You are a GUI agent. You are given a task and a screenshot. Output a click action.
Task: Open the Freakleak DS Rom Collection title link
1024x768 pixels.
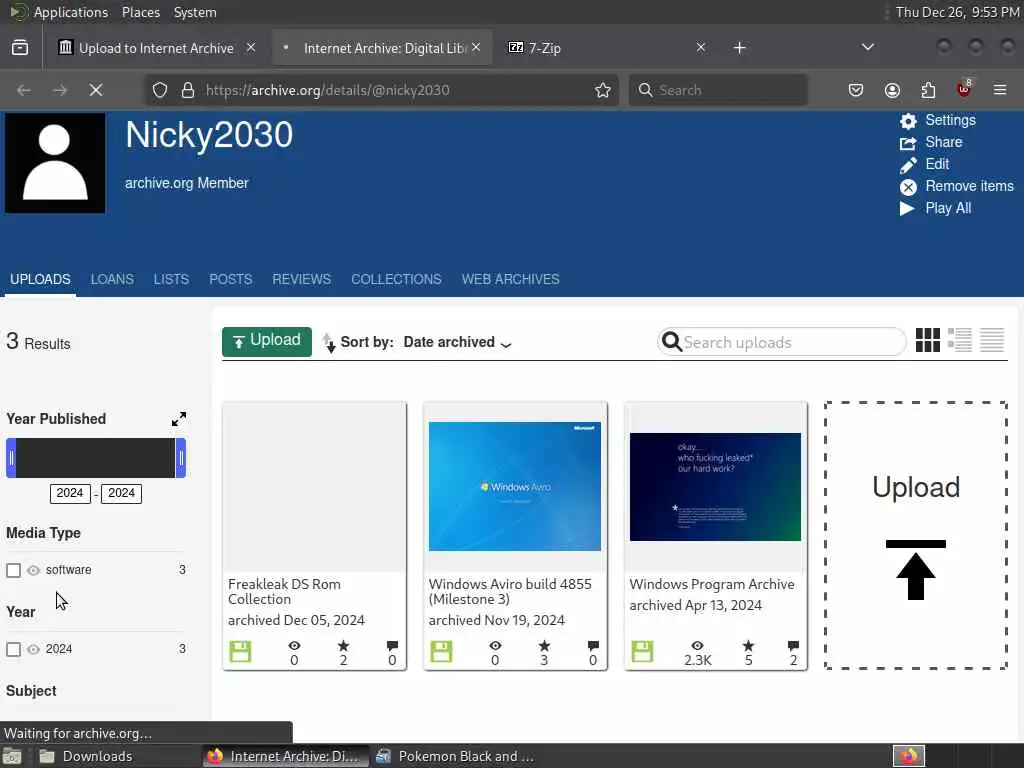pyautogui.click(x=284, y=592)
